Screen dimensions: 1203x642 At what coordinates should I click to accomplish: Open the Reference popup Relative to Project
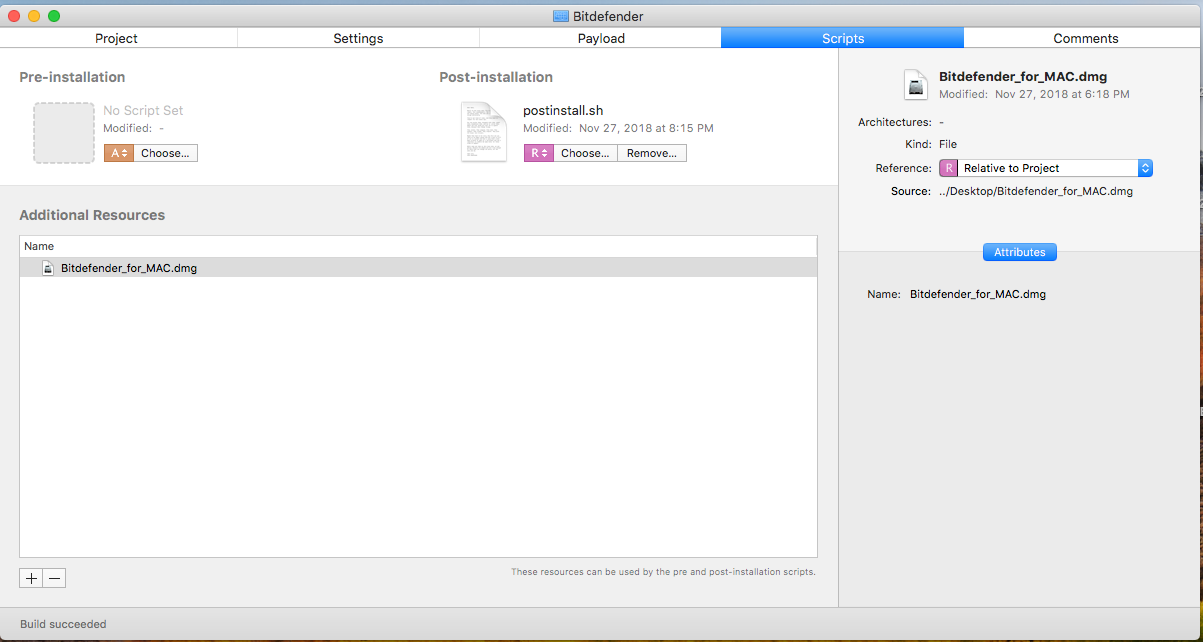pyautogui.click(x=1046, y=168)
